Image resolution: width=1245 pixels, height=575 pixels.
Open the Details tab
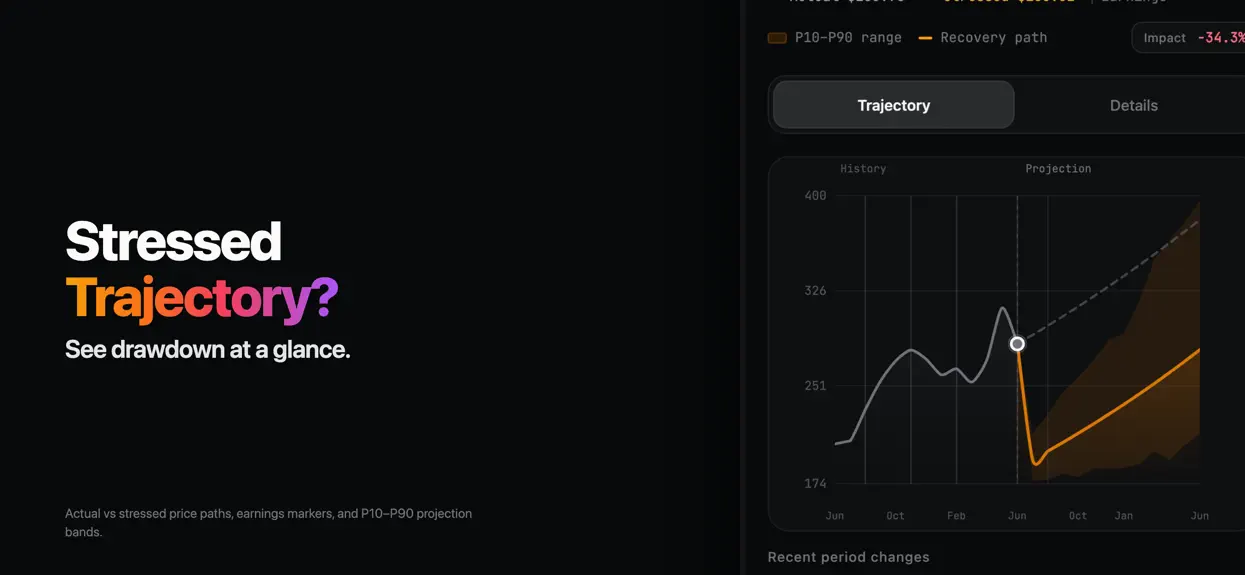[x=1133, y=105]
